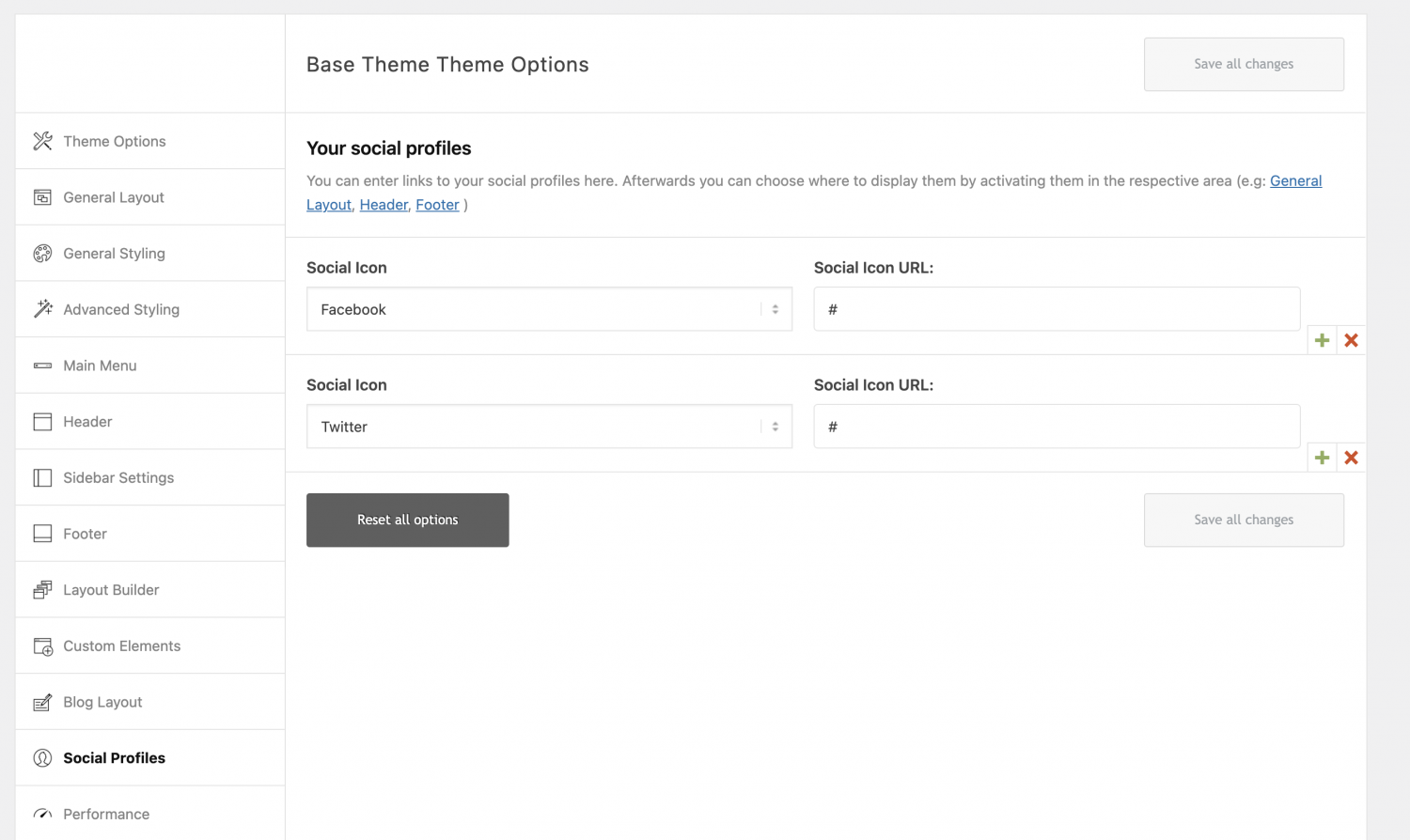
Task: Switch to the Social Profiles section
Action: click(x=114, y=757)
